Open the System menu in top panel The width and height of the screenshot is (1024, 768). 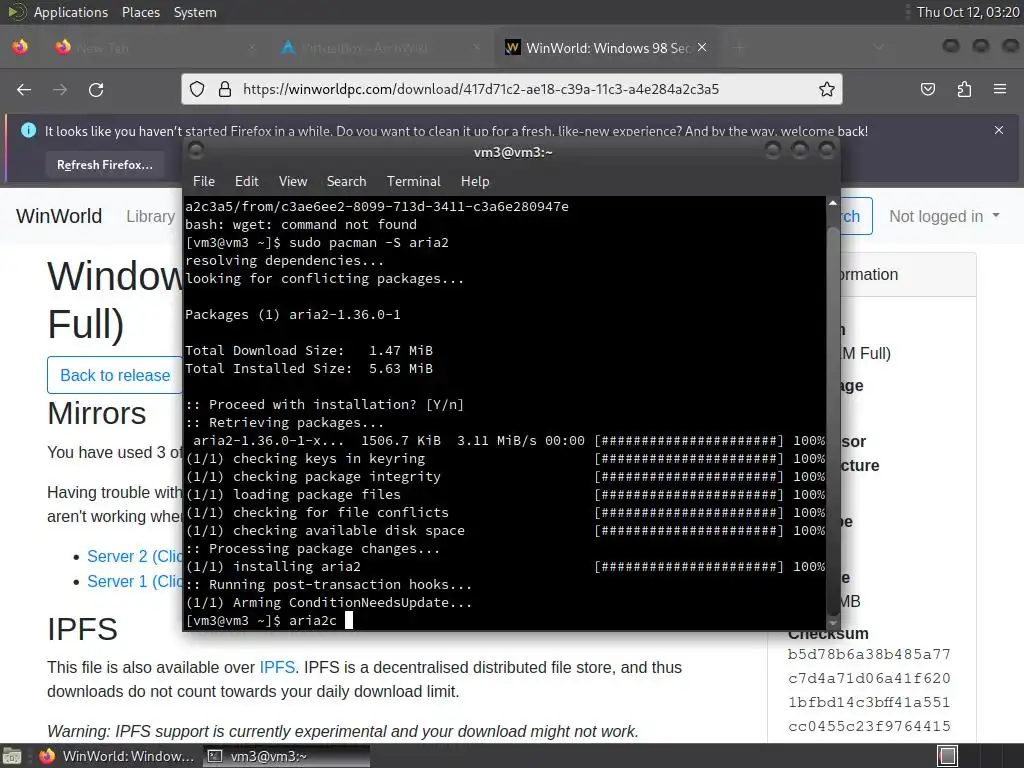[195, 12]
